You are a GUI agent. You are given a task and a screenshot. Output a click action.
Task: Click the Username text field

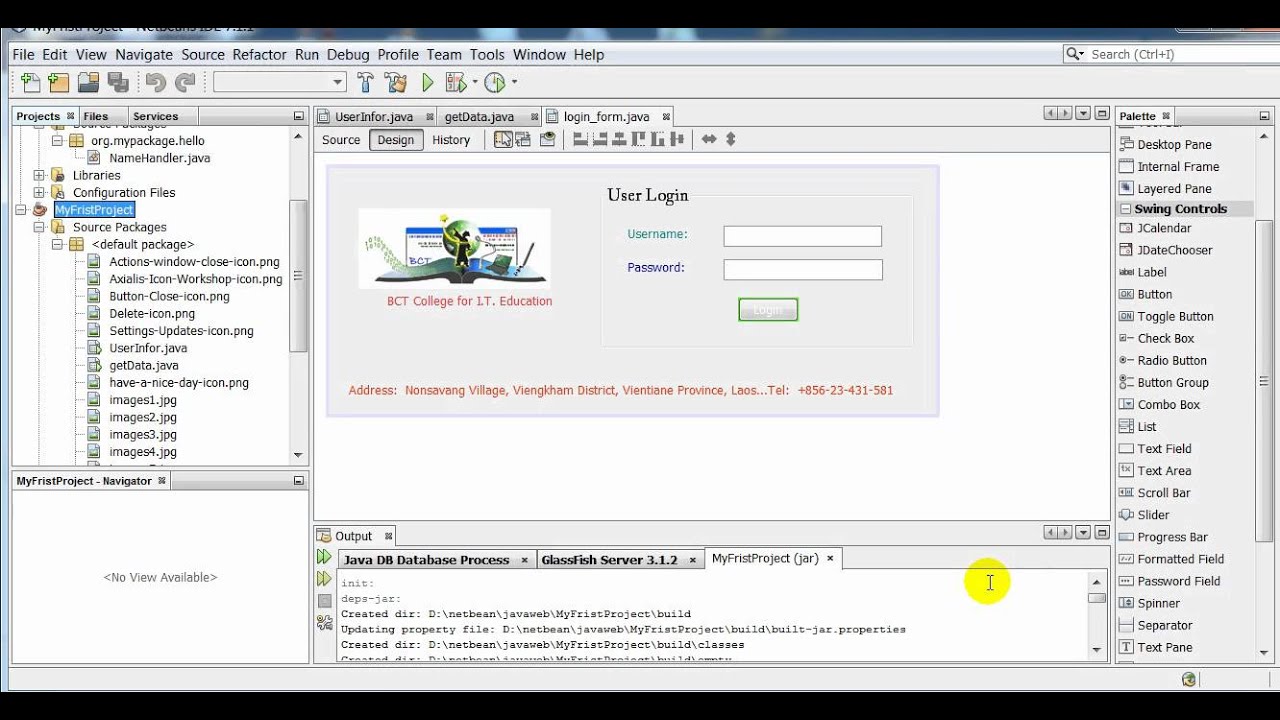pyautogui.click(x=803, y=236)
